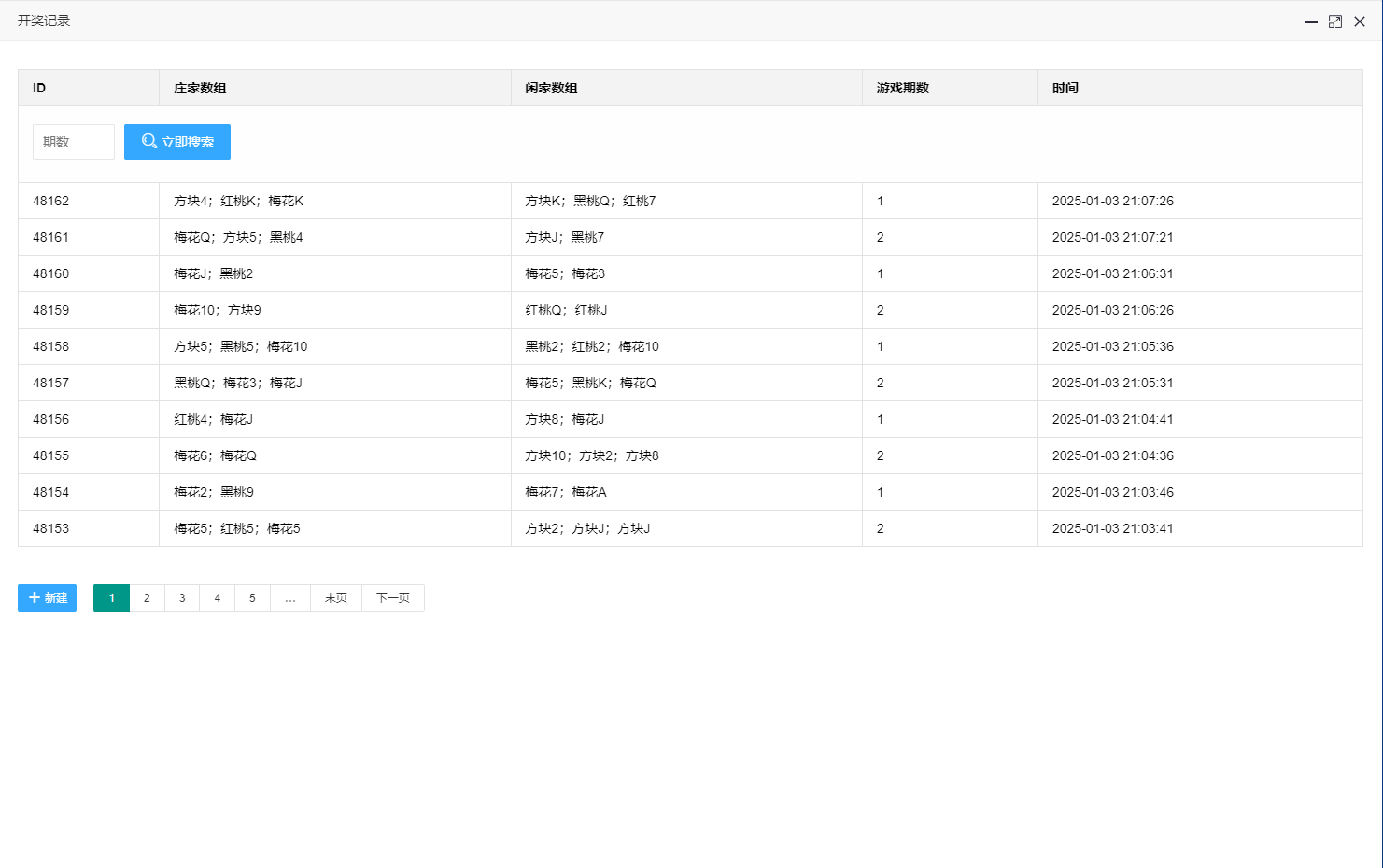
Task: Click the 庄家数组 column header
Action: tap(200, 88)
